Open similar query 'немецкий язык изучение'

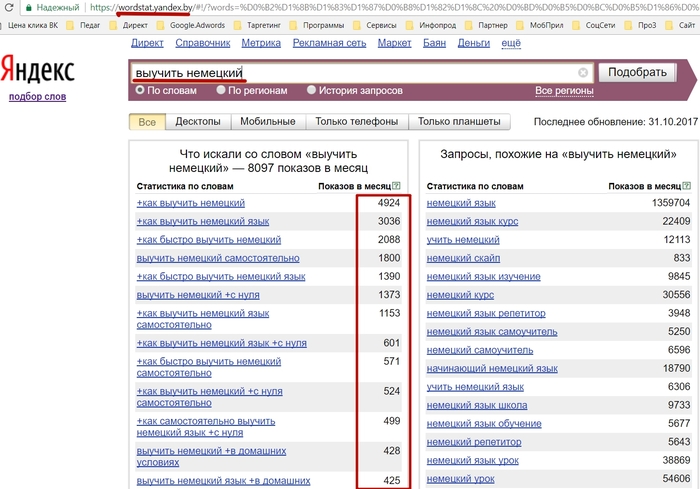(483, 276)
